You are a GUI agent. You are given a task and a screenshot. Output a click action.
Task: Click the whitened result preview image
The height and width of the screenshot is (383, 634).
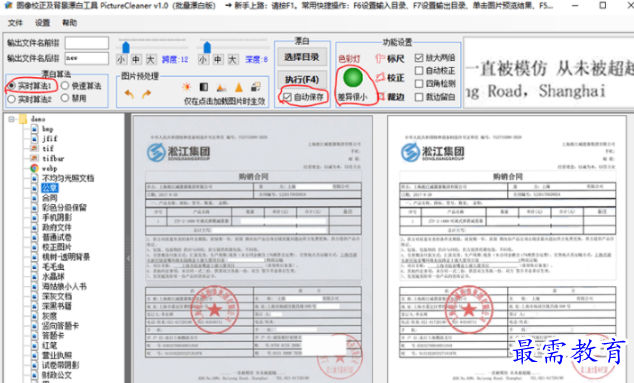coord(507,249)
